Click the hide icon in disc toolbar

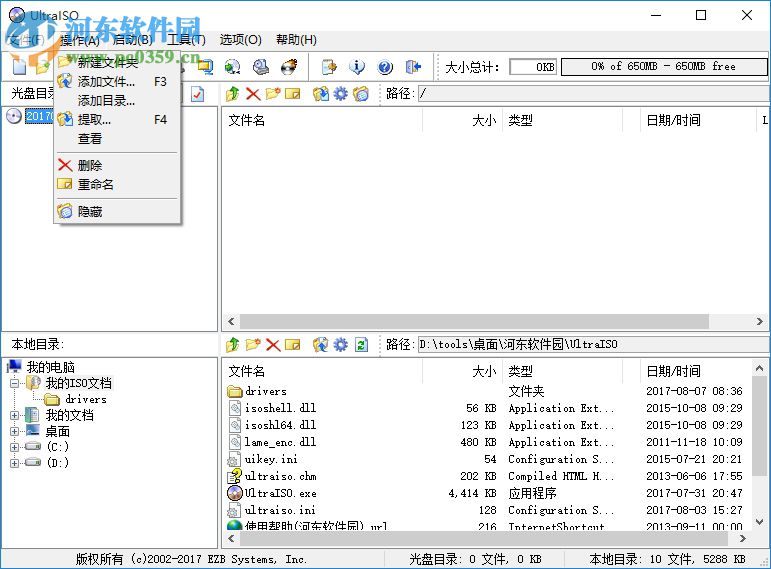click(360, 93)
